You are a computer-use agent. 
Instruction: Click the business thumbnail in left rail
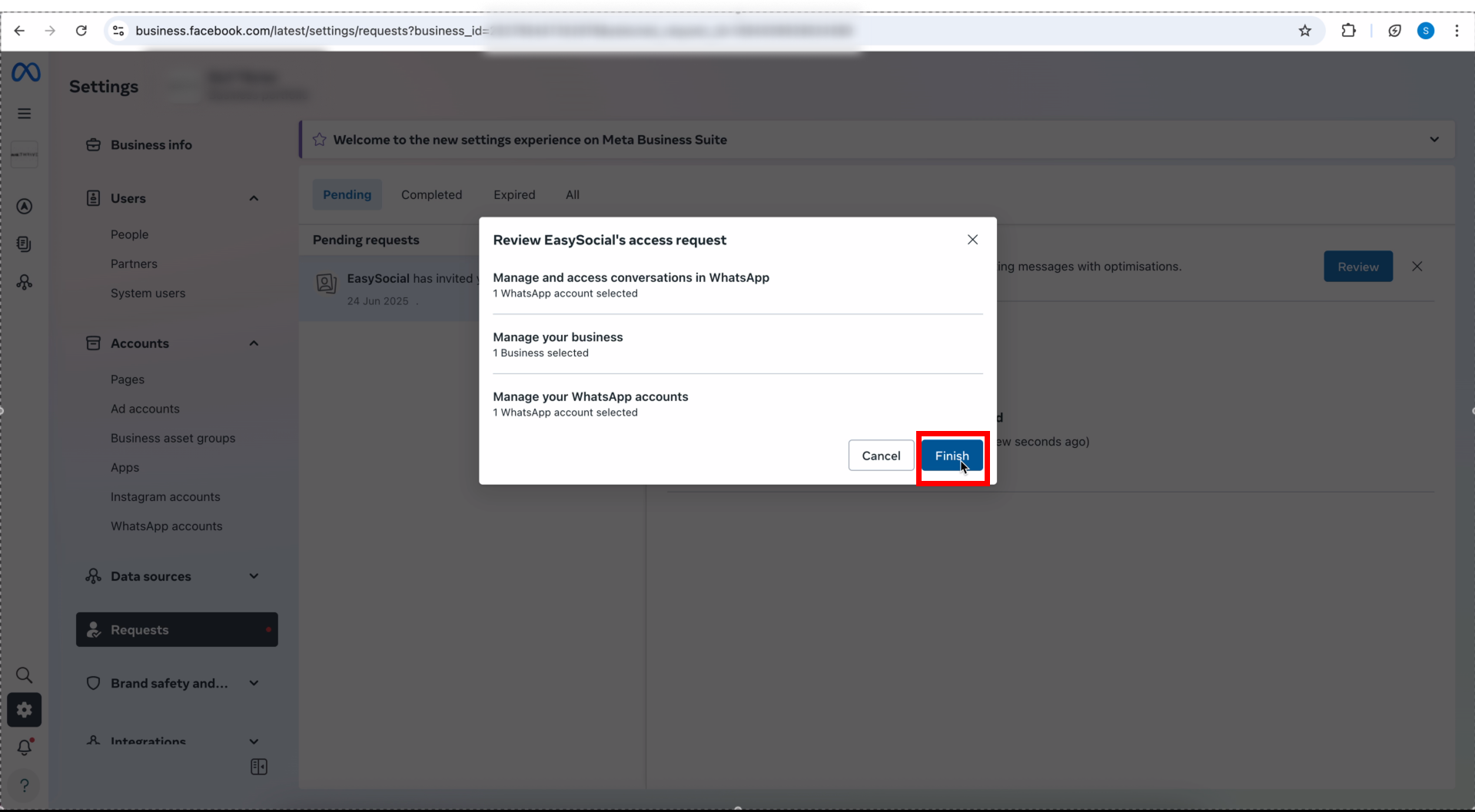click(25, 154)
